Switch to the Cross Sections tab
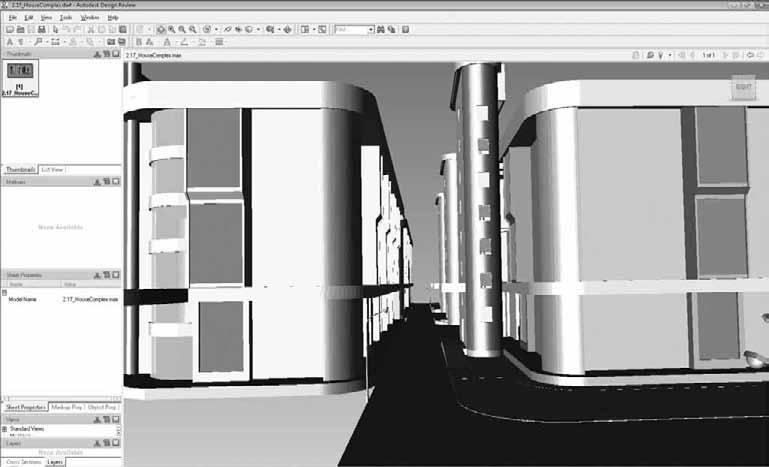The width and height of the screenshot is (769, 467). tap(24, 462)
